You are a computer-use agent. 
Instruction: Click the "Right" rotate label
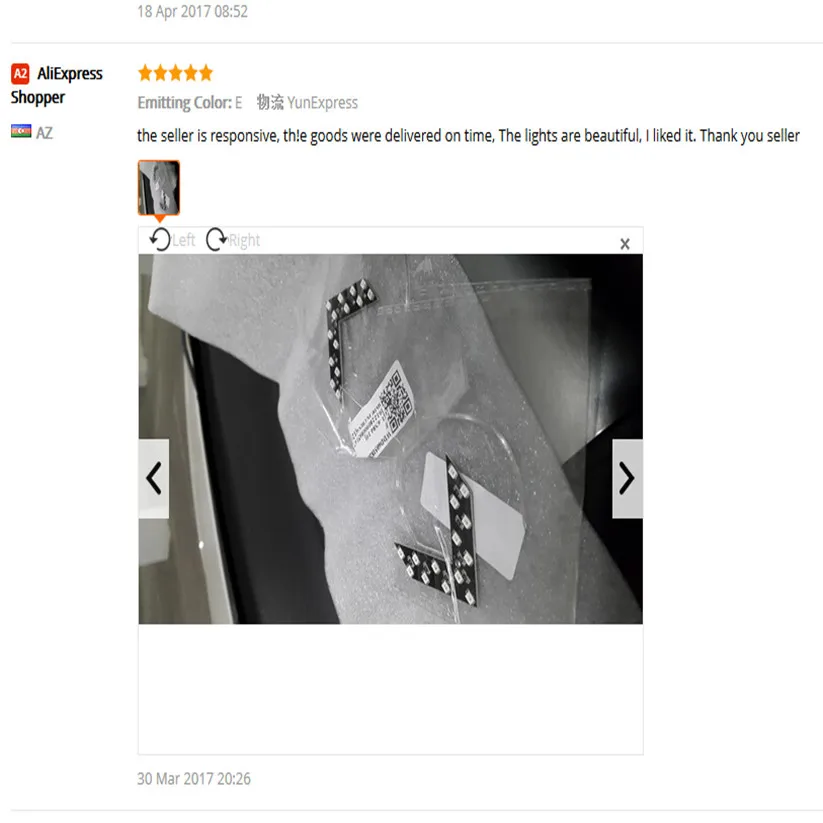pos(244,240)
